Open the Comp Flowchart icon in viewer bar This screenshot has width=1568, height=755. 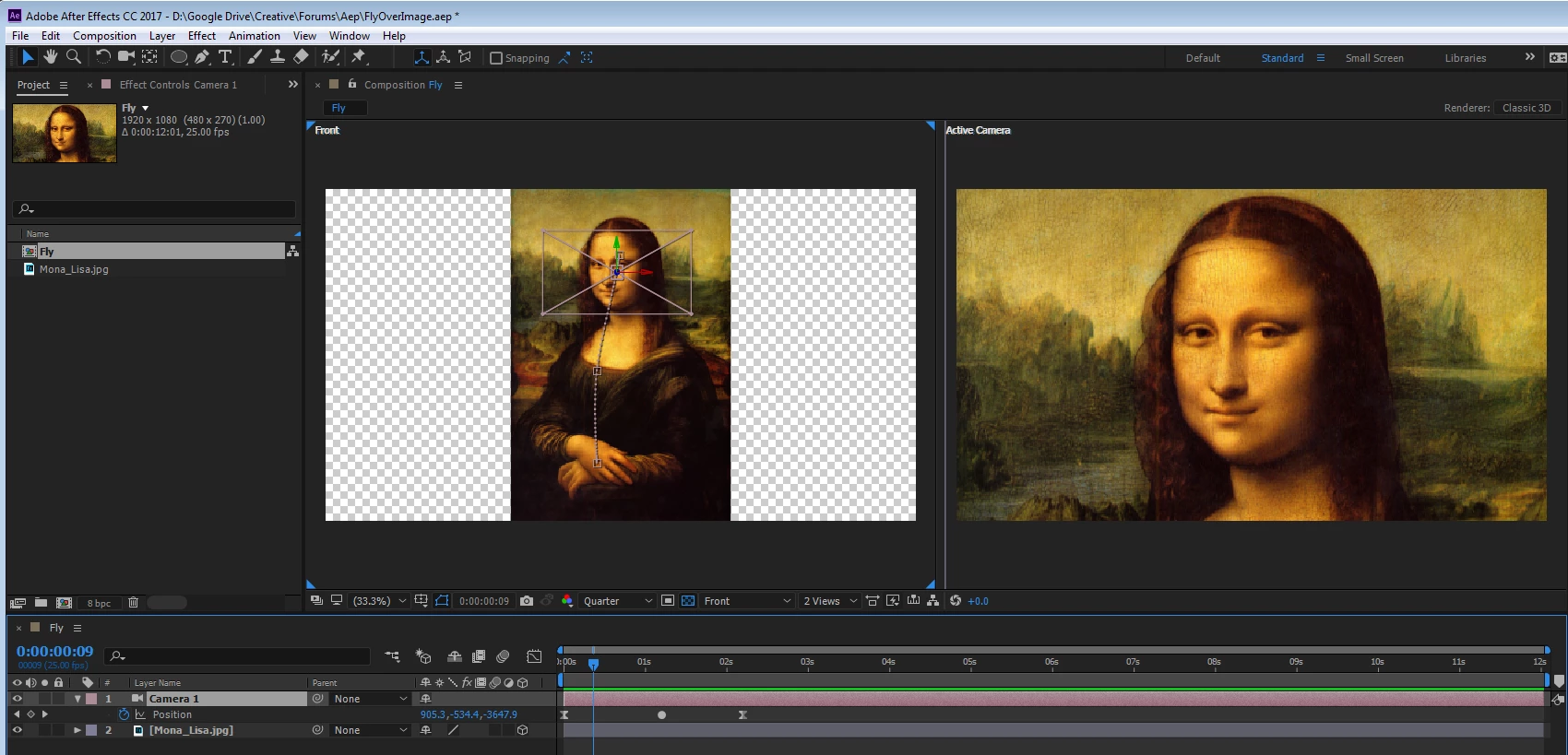pos(933,601)
